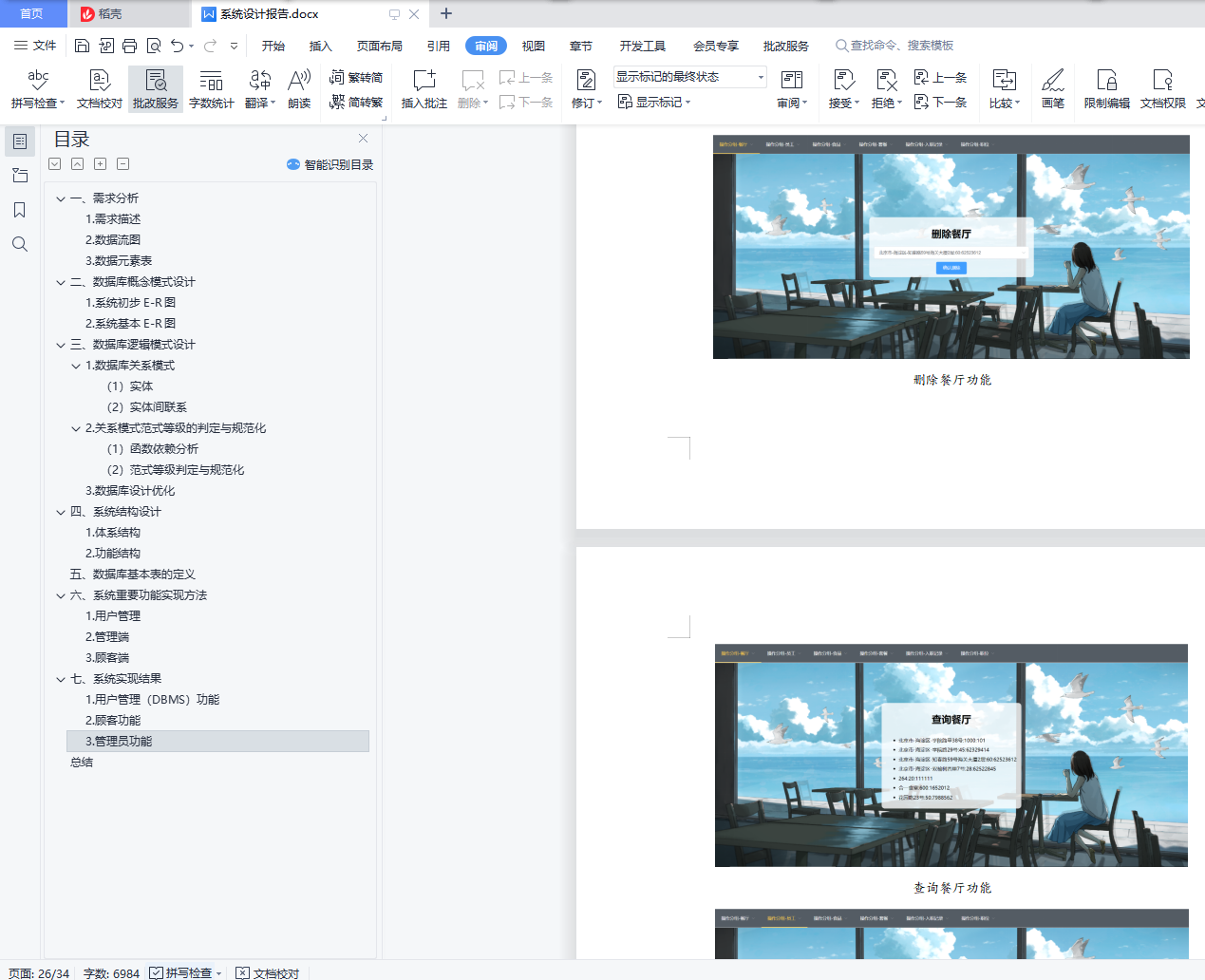
Task: Open 文档权限 document permissions
Action: [1163, 89]
